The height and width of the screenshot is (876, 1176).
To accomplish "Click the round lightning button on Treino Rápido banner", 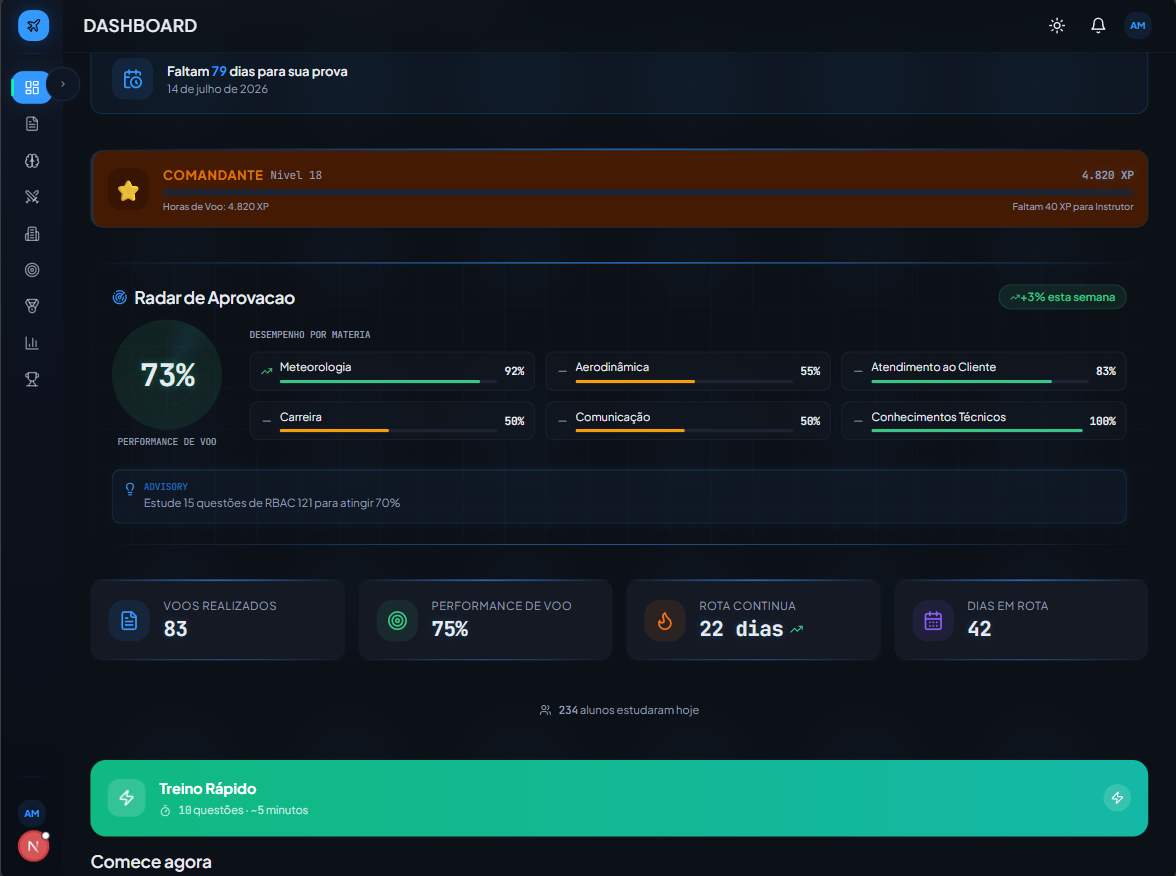I will pyautogui.click(x=1117, y=798).
